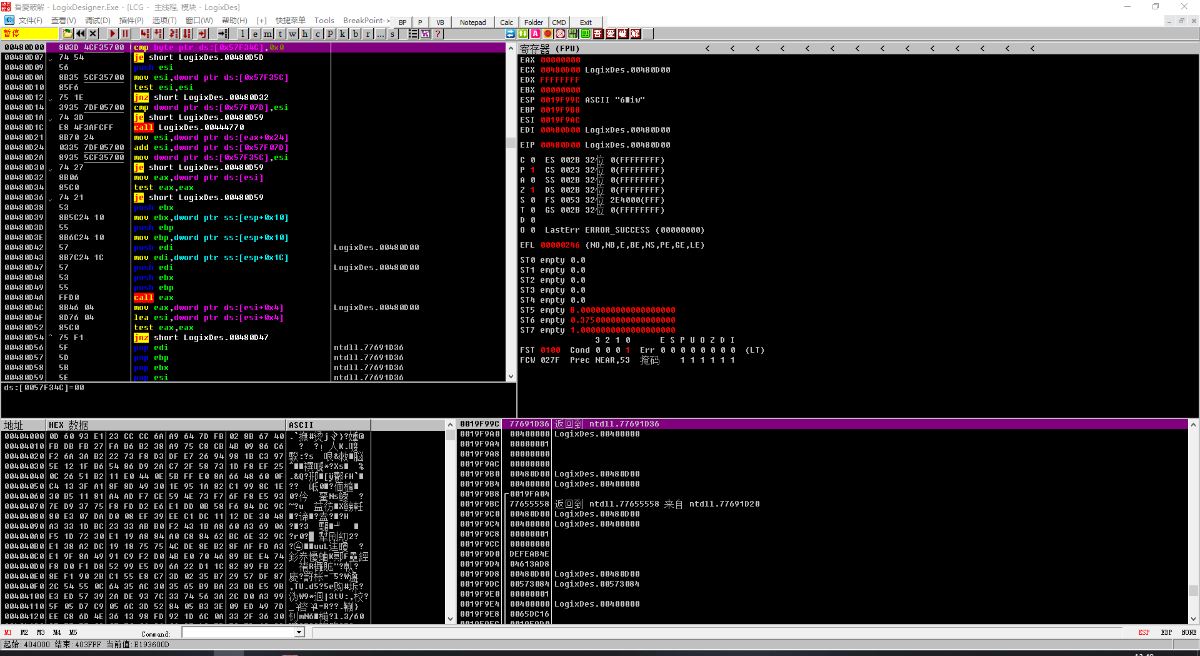Open Threads window with the 't' button

[281, 33]
